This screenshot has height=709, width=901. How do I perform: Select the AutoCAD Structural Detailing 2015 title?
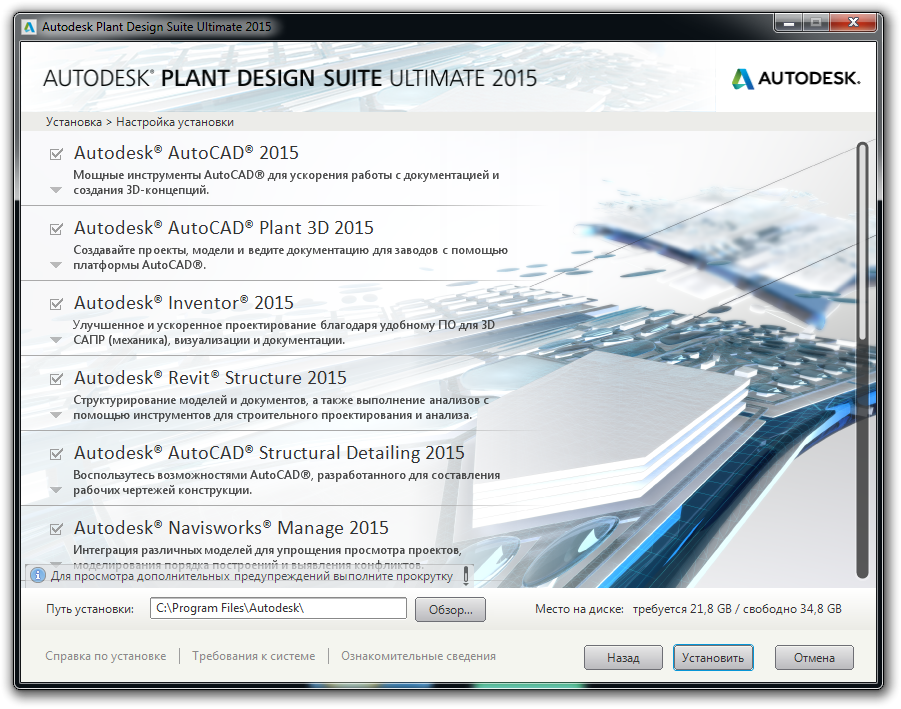click(269, 453)
